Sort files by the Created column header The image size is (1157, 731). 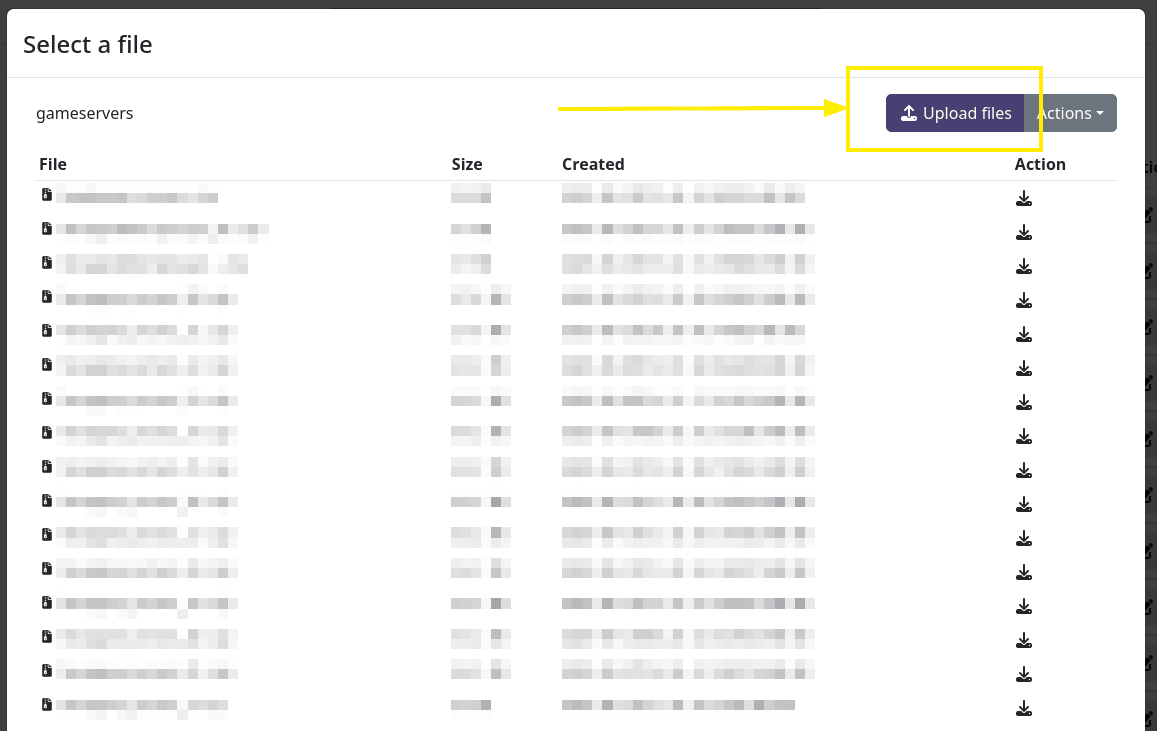coord(593,164)
